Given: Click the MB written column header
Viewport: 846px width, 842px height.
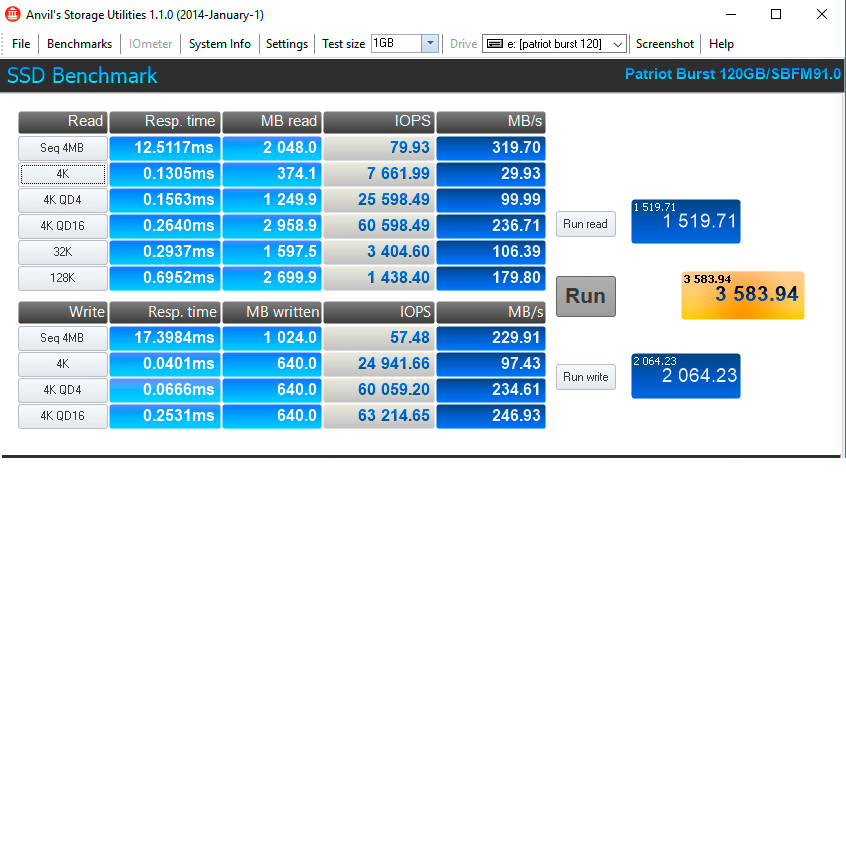Looking at the screenshot, I should (x=272, y=312).
